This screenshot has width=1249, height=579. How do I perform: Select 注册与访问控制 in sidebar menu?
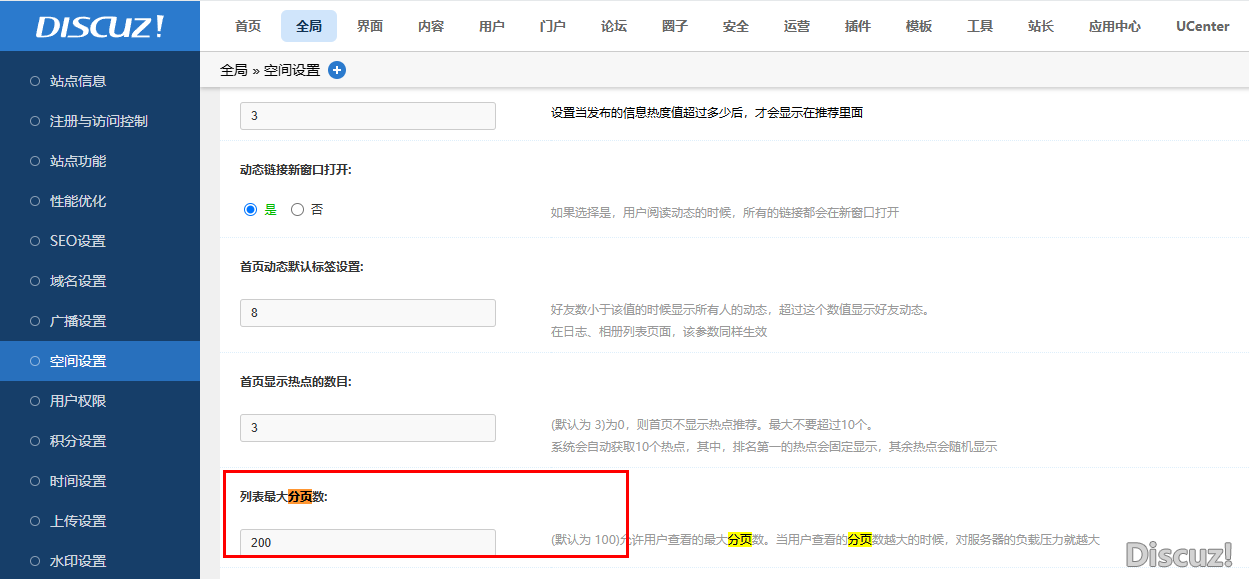click(x=98, y=121)
